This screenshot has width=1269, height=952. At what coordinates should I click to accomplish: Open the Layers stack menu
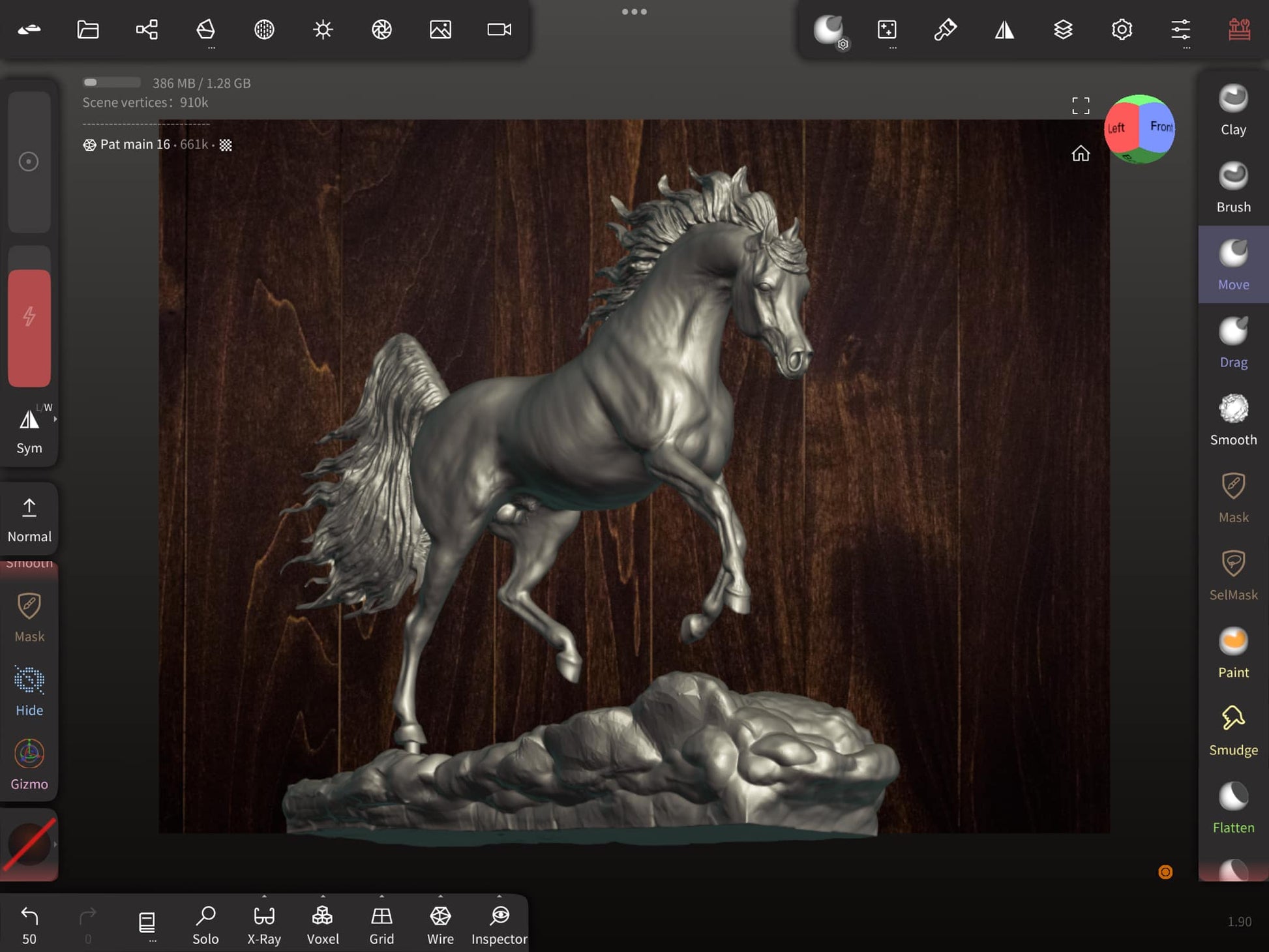click(x=1063, y=29)
